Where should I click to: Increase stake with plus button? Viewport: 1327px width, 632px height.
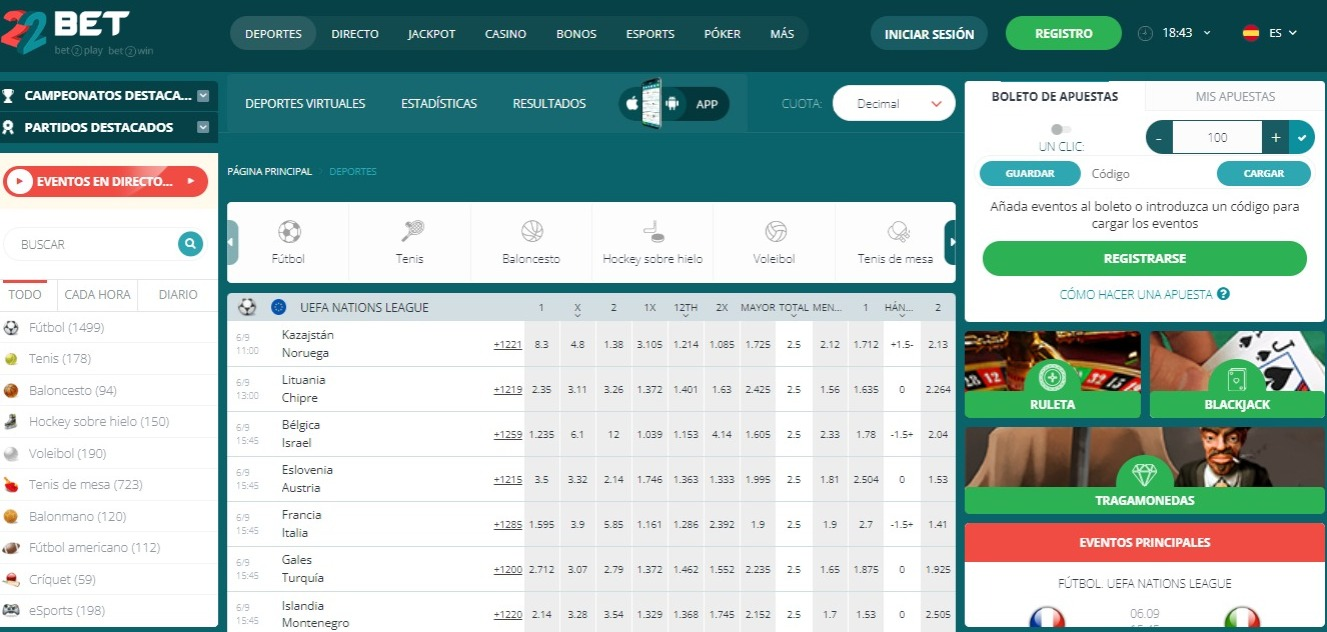point(1276,137)
